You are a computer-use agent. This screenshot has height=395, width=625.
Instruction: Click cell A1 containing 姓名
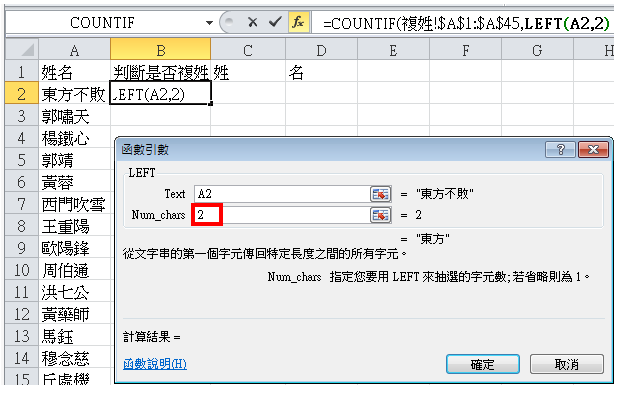75,72
